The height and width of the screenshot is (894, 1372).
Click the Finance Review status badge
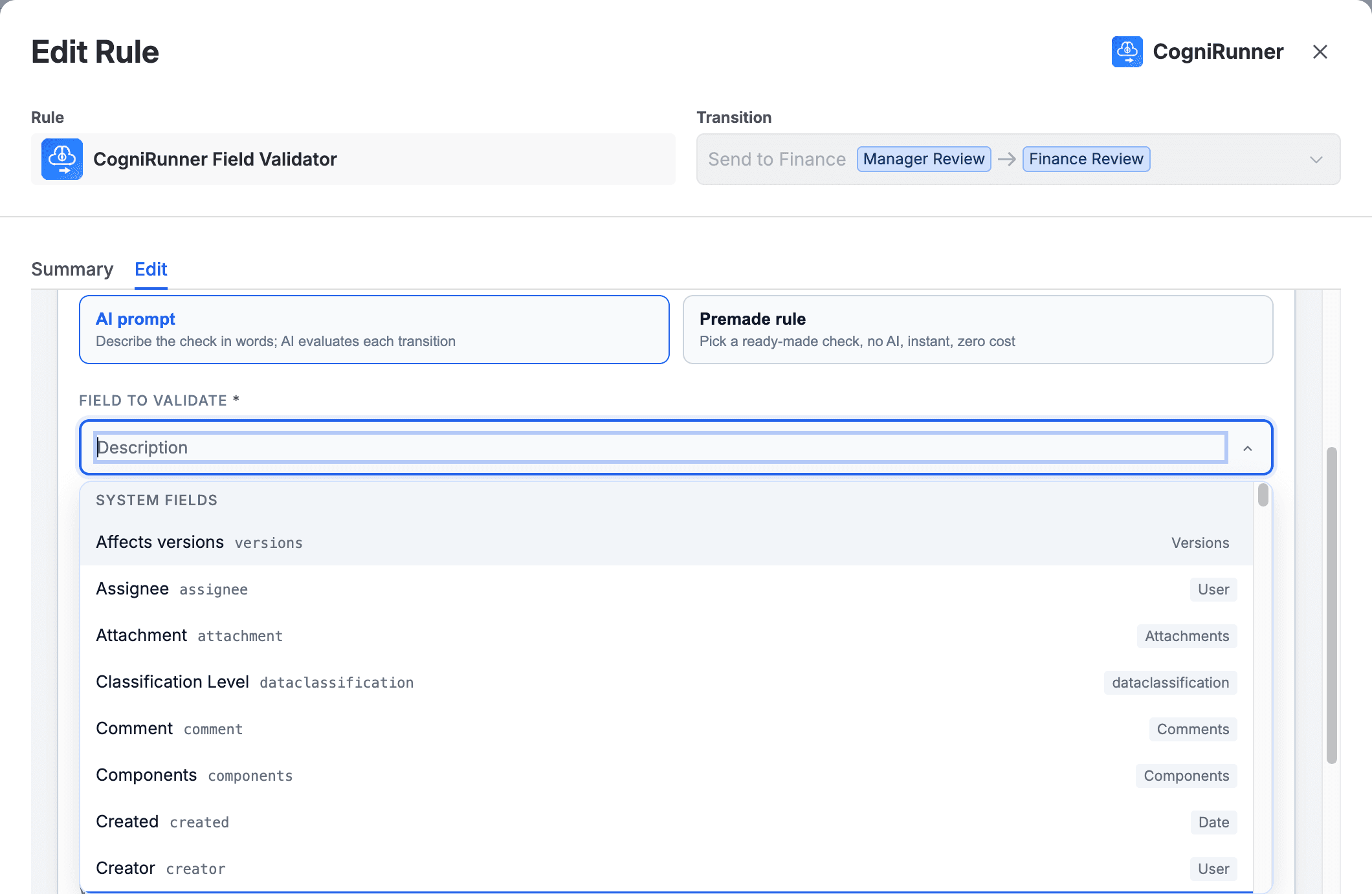point(1086,159)
